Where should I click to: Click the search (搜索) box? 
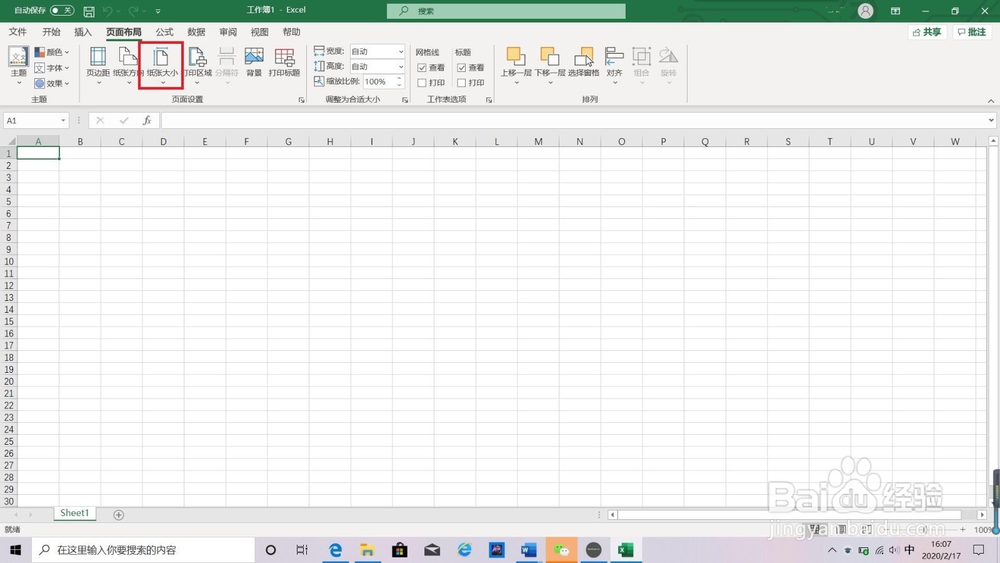[506, 11]
